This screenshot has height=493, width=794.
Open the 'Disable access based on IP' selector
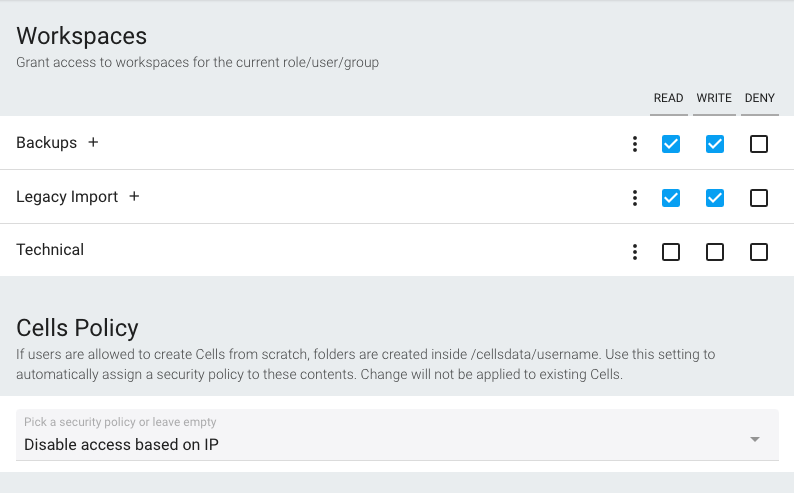coord(397,435)
